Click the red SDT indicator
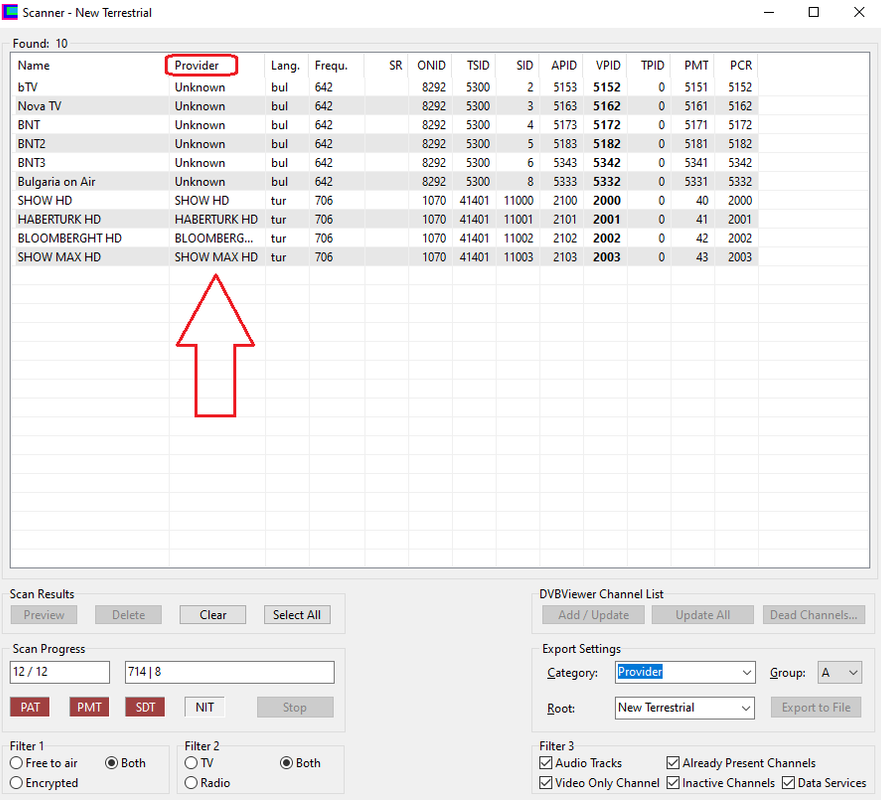The height and width of the screenshot is (800, 881). click(145, 707)
